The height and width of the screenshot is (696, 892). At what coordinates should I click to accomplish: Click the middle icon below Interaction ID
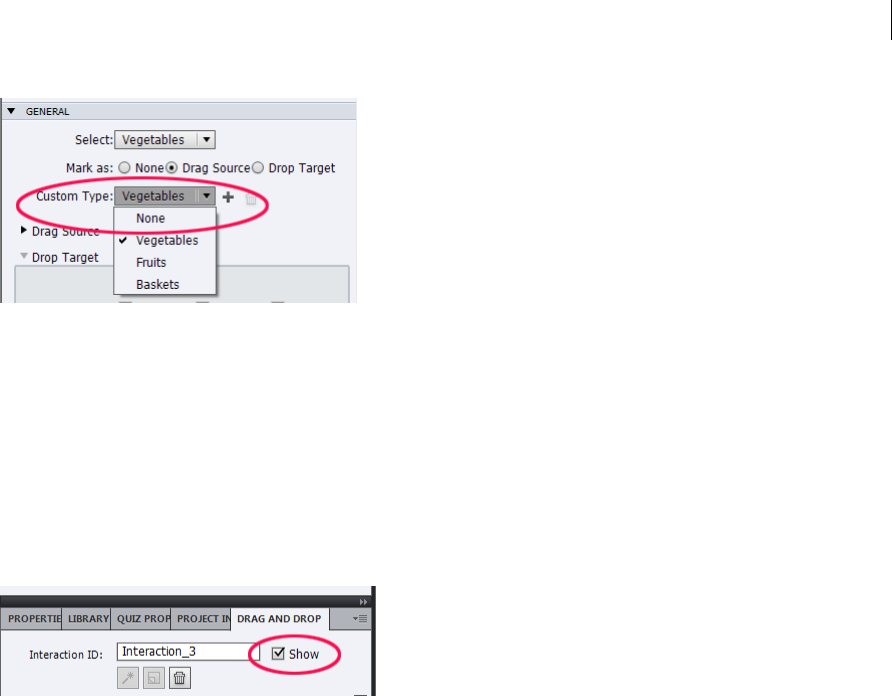point(154,678)
